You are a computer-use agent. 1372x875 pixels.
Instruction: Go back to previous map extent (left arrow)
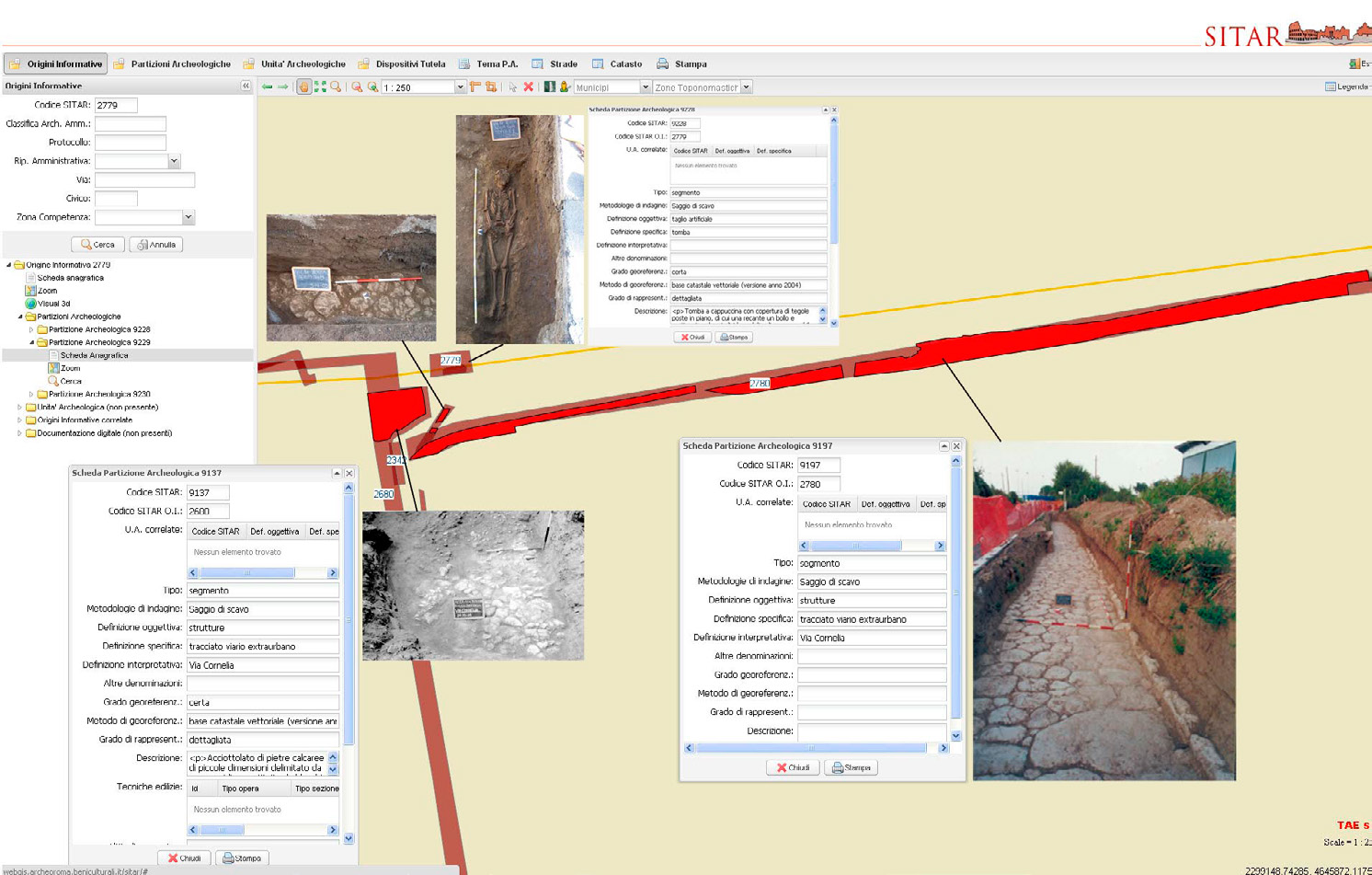(267, 87)
